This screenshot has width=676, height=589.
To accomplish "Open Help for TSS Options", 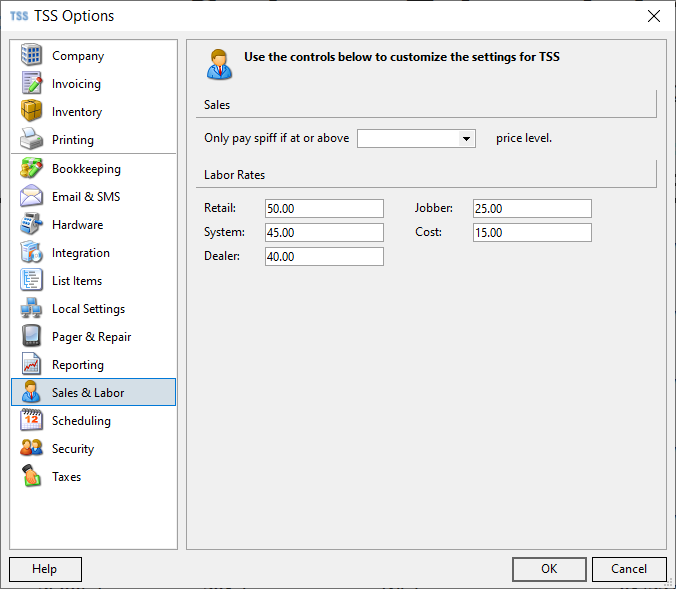I will point(45,569).
